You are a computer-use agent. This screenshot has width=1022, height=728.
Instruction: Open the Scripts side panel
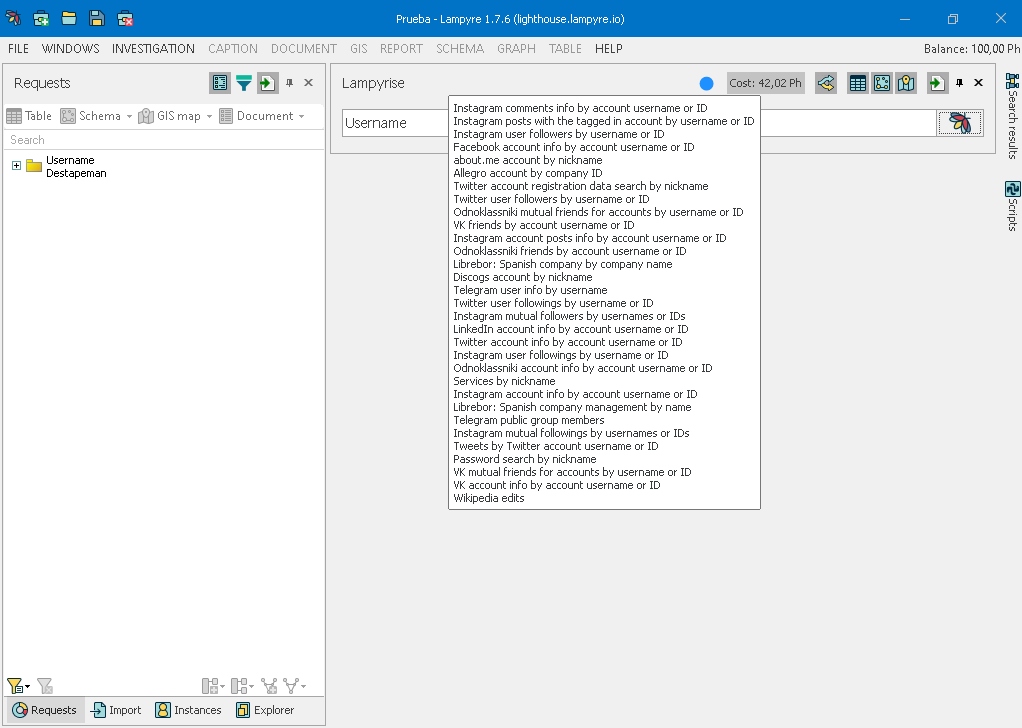coord(1012,206)
